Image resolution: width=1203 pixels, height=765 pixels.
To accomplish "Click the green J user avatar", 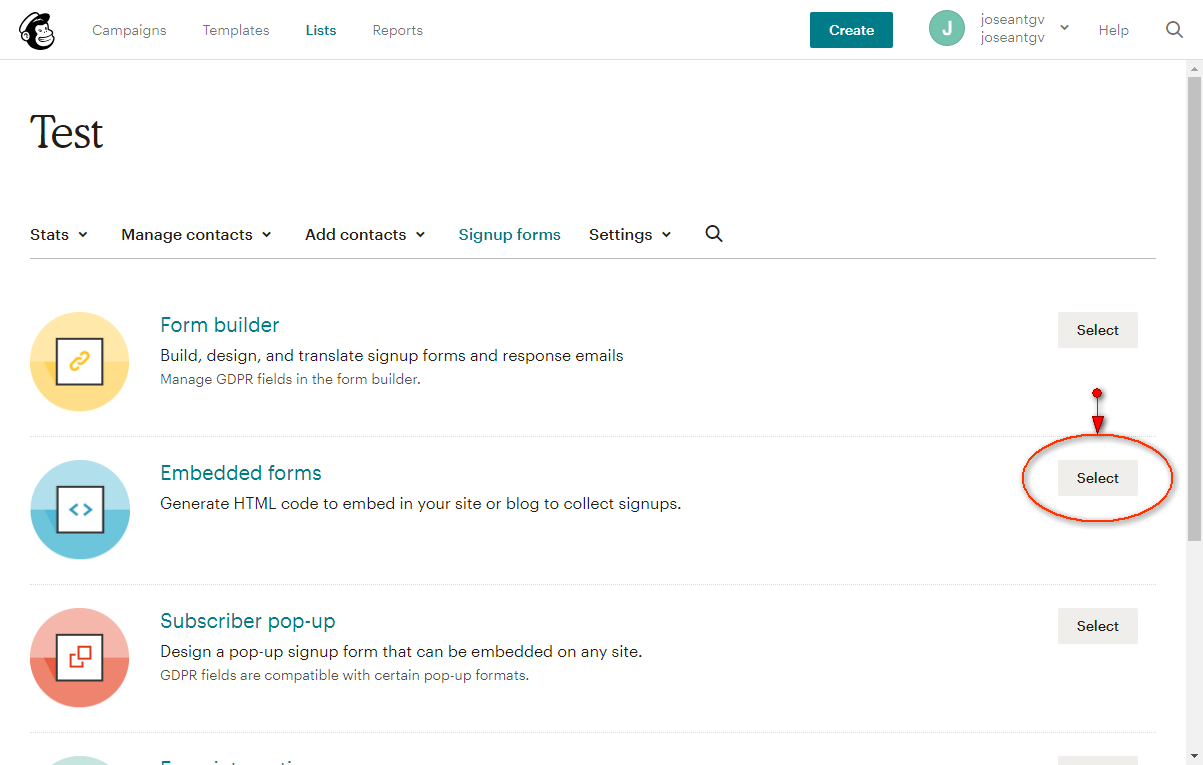I will (946, 29).
